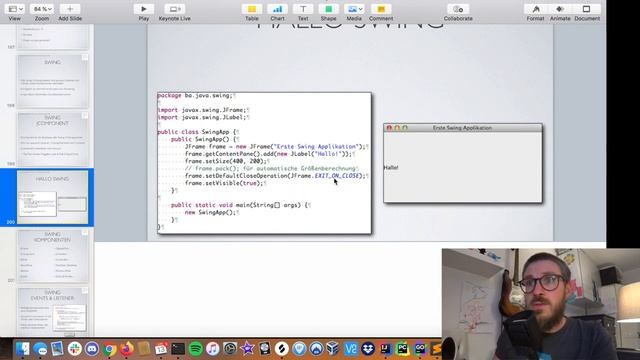Select the SWING KOMPONENTEN slide thumbnail
The image size is (640, 360).
[x=53, y=256]
